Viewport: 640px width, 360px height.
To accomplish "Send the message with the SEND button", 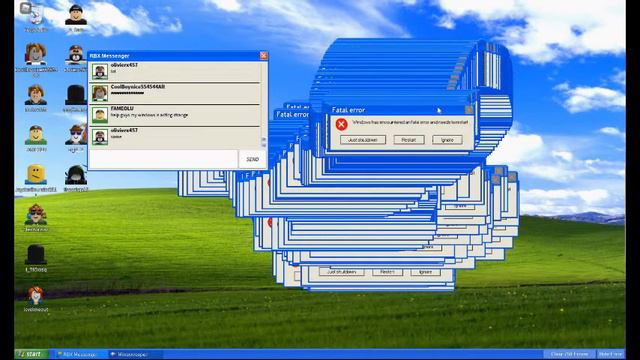I will (x=253, y=159).
